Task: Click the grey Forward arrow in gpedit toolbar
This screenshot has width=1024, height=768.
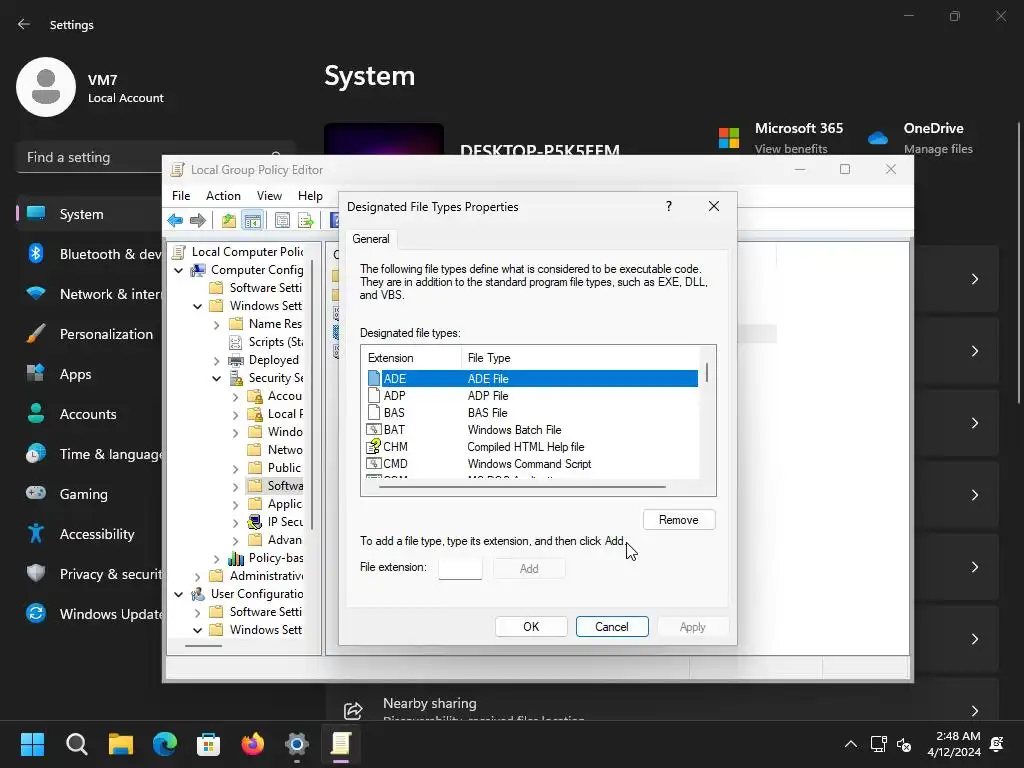Action: pyautogui.click(x=197, y=220)
